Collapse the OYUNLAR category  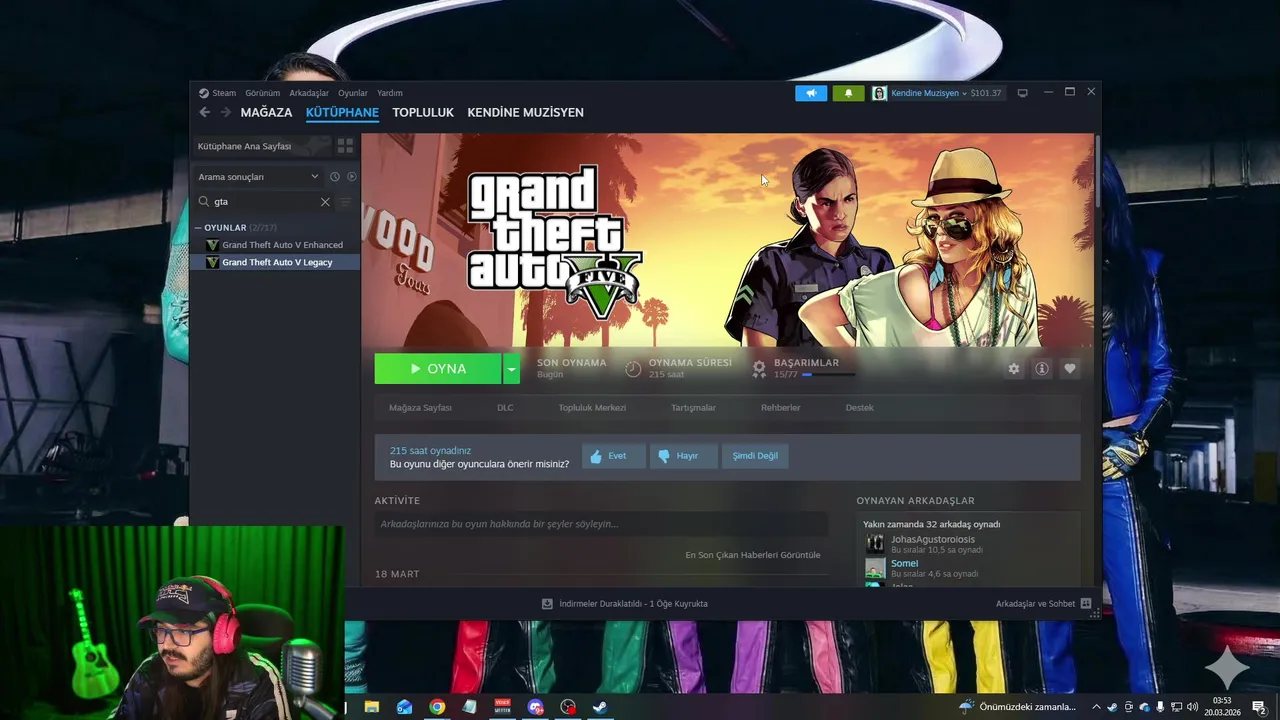(x=225, y=228)
